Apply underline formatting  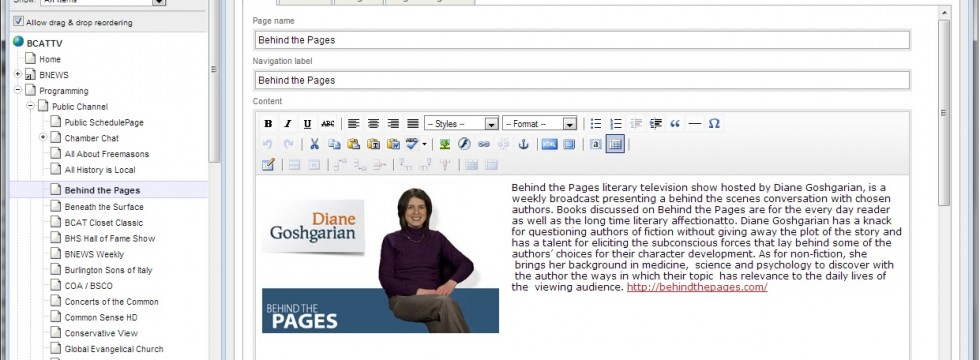pos(307,124)
